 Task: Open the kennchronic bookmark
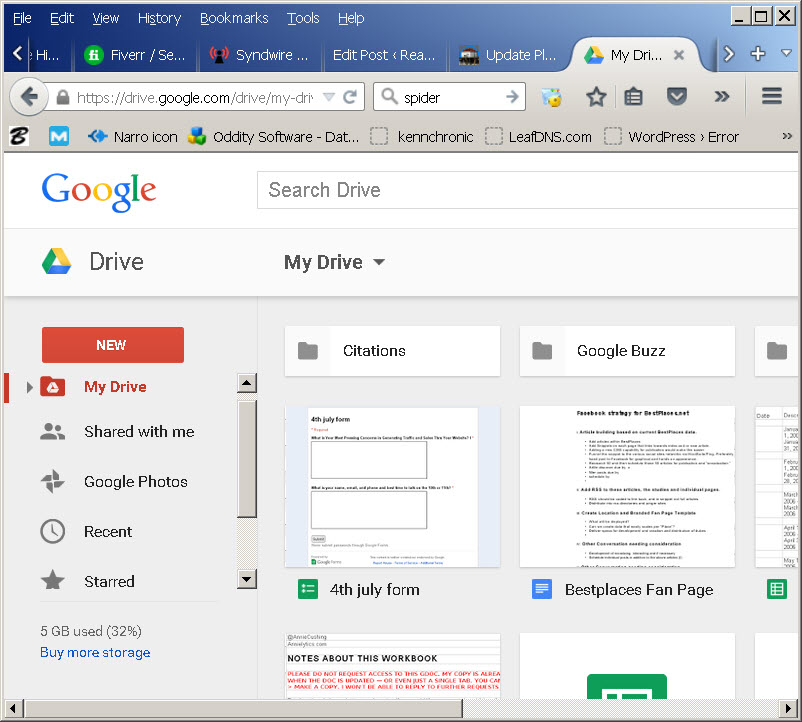pyautogui.click(x=422, y=137)
